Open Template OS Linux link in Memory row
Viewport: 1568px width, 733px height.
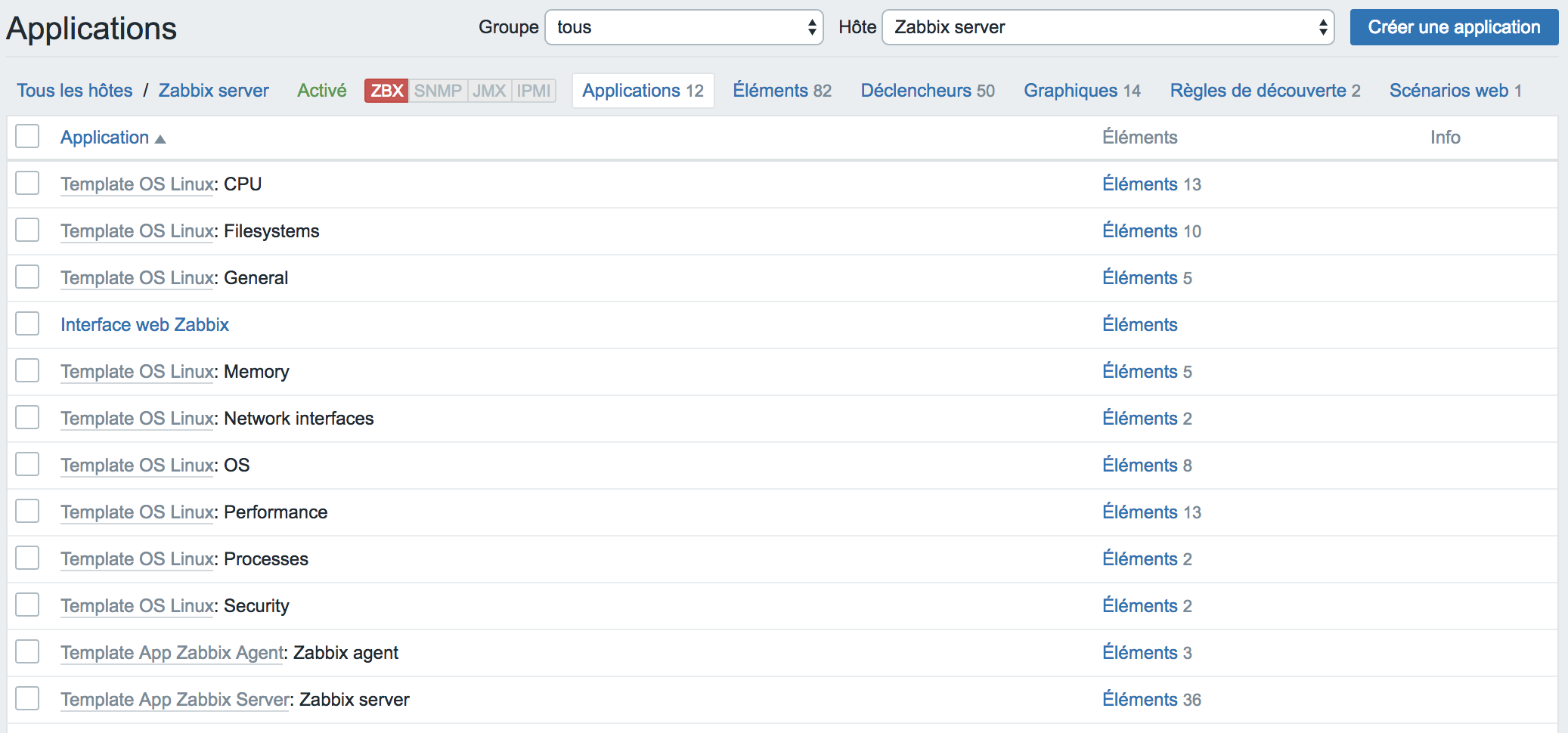137,372
